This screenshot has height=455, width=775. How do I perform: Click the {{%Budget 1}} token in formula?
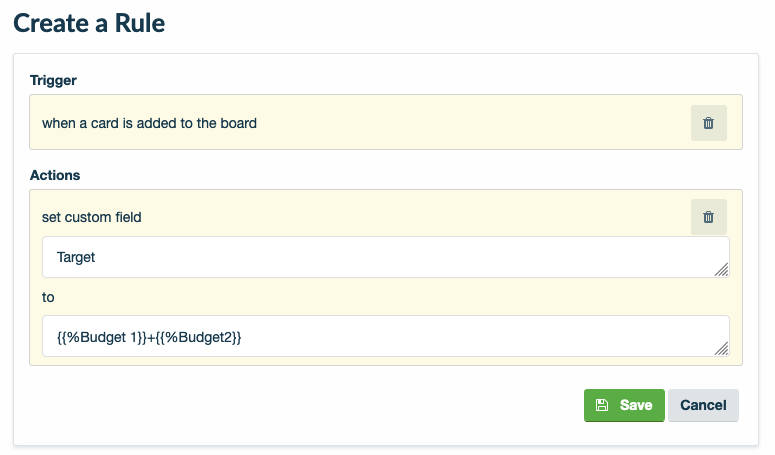pos(99,337)
